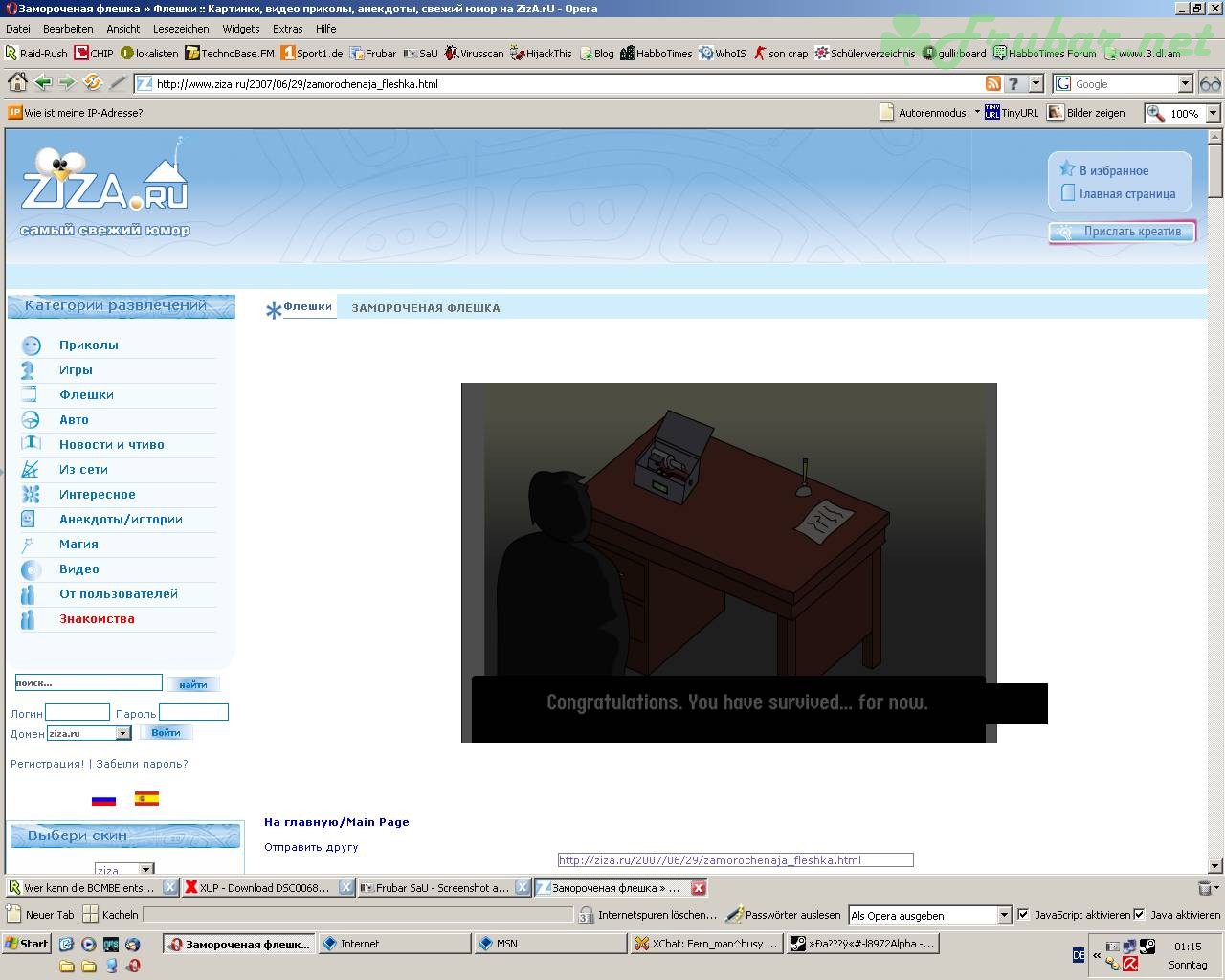The width and height of the screenshot is (1225, 980).
Task: Toggle Bilder zeigen image display
Action: (x=1086, y=112)
